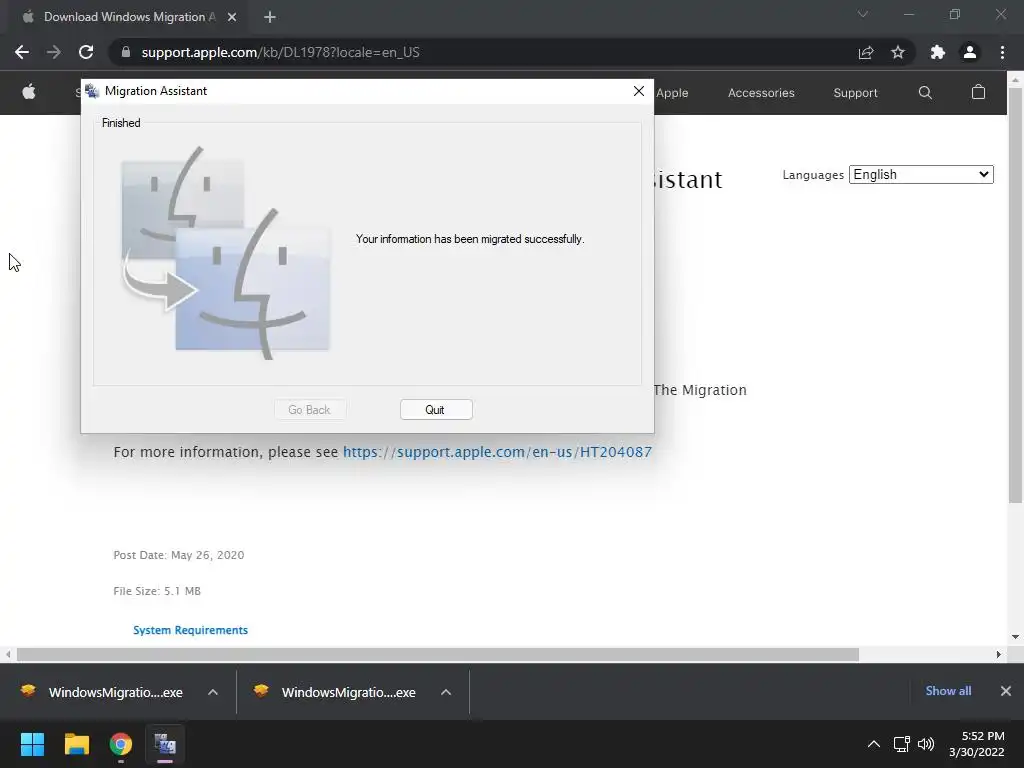
Task: Click the Chrome back arrow
Action: pyautogui.click(x=22, y=52)
